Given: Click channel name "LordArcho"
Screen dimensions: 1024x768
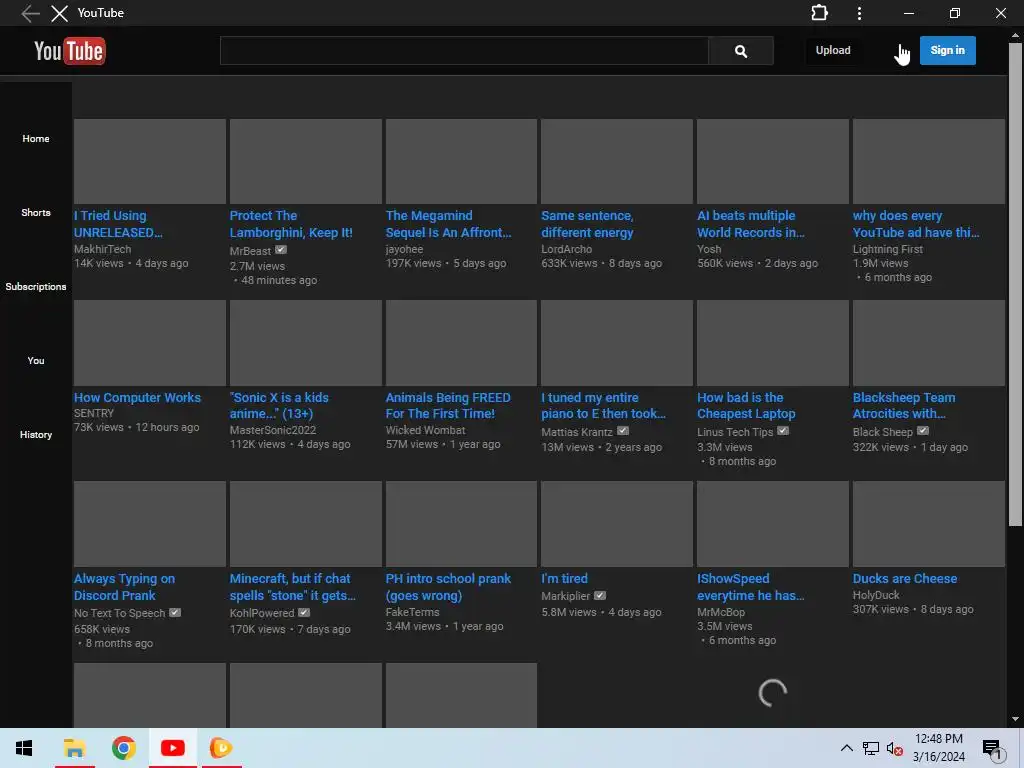Looking at the screenshot, I should [x=566, y=249].
